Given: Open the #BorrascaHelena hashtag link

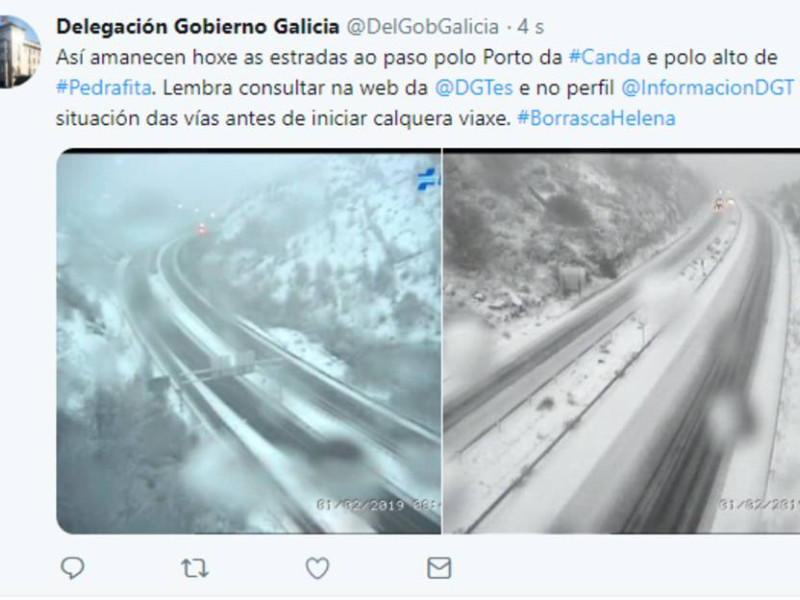Looking at the screenshot, I should pyautogui.click(x=596, y=118).
